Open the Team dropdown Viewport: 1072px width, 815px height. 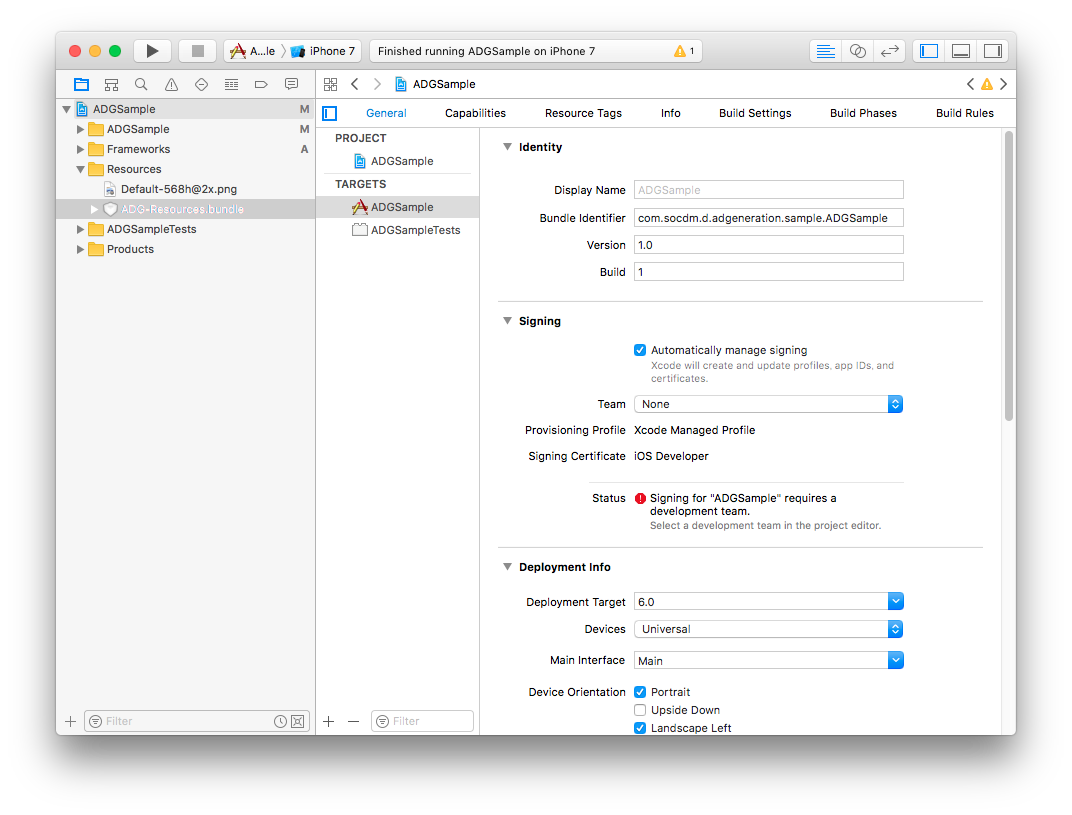click(768, 404)
